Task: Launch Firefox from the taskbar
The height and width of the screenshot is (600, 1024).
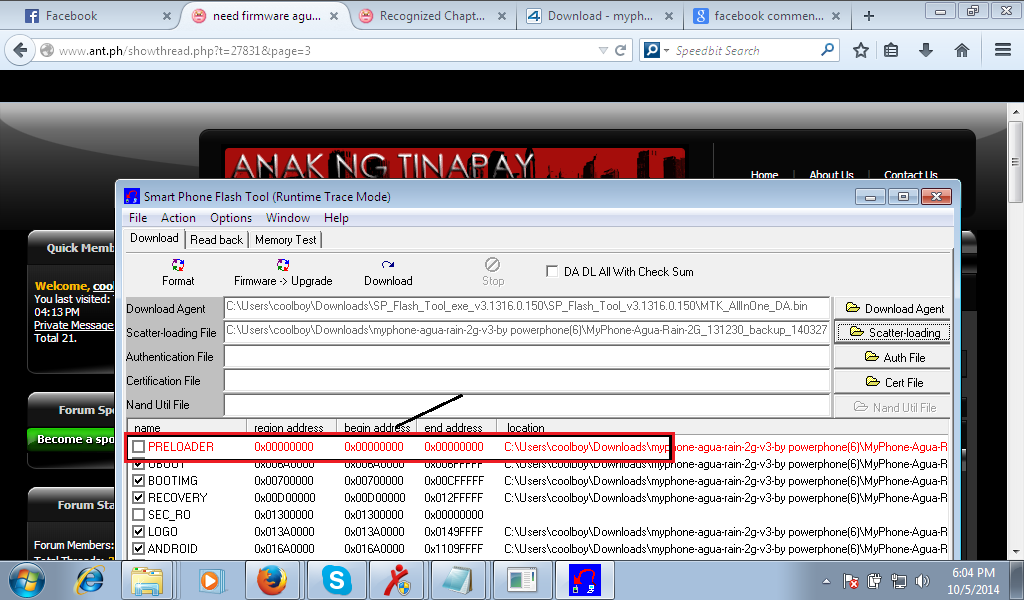Action: 271,580
